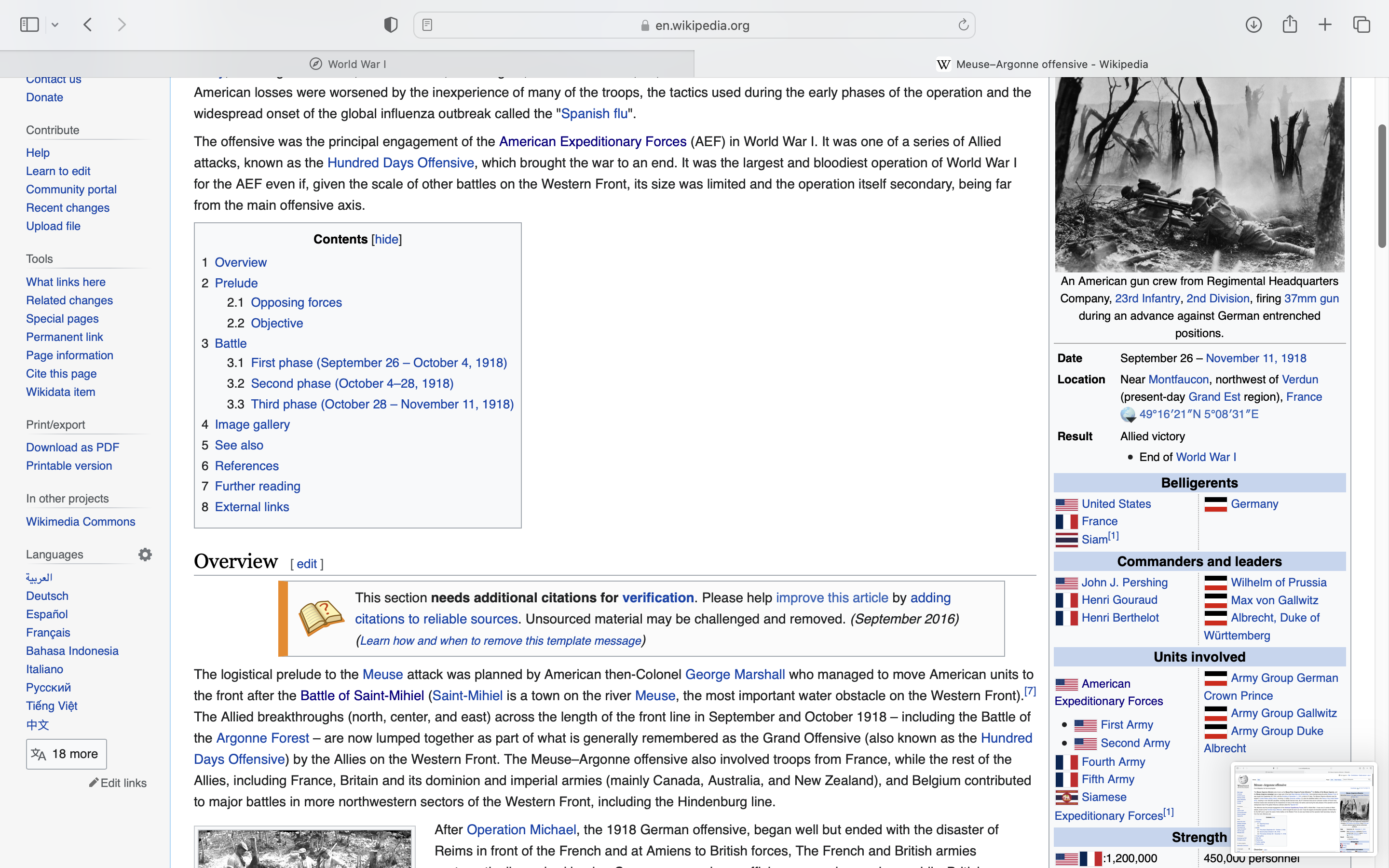Viewport: 1389px width, 868px height.
Task: Show the tab overview icon
Action: point(1362,25)
